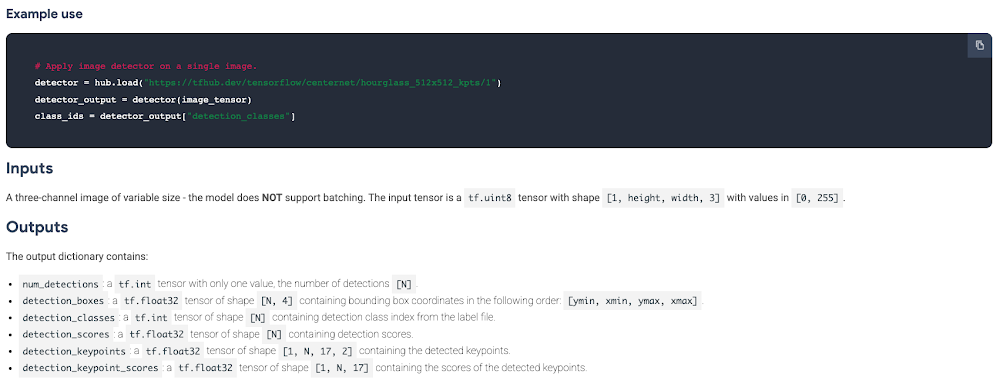Click the '[ymin, xmin, ymax, xmax]' tag
This screenshot has width=1000, height=387.
tap(633, 300)
